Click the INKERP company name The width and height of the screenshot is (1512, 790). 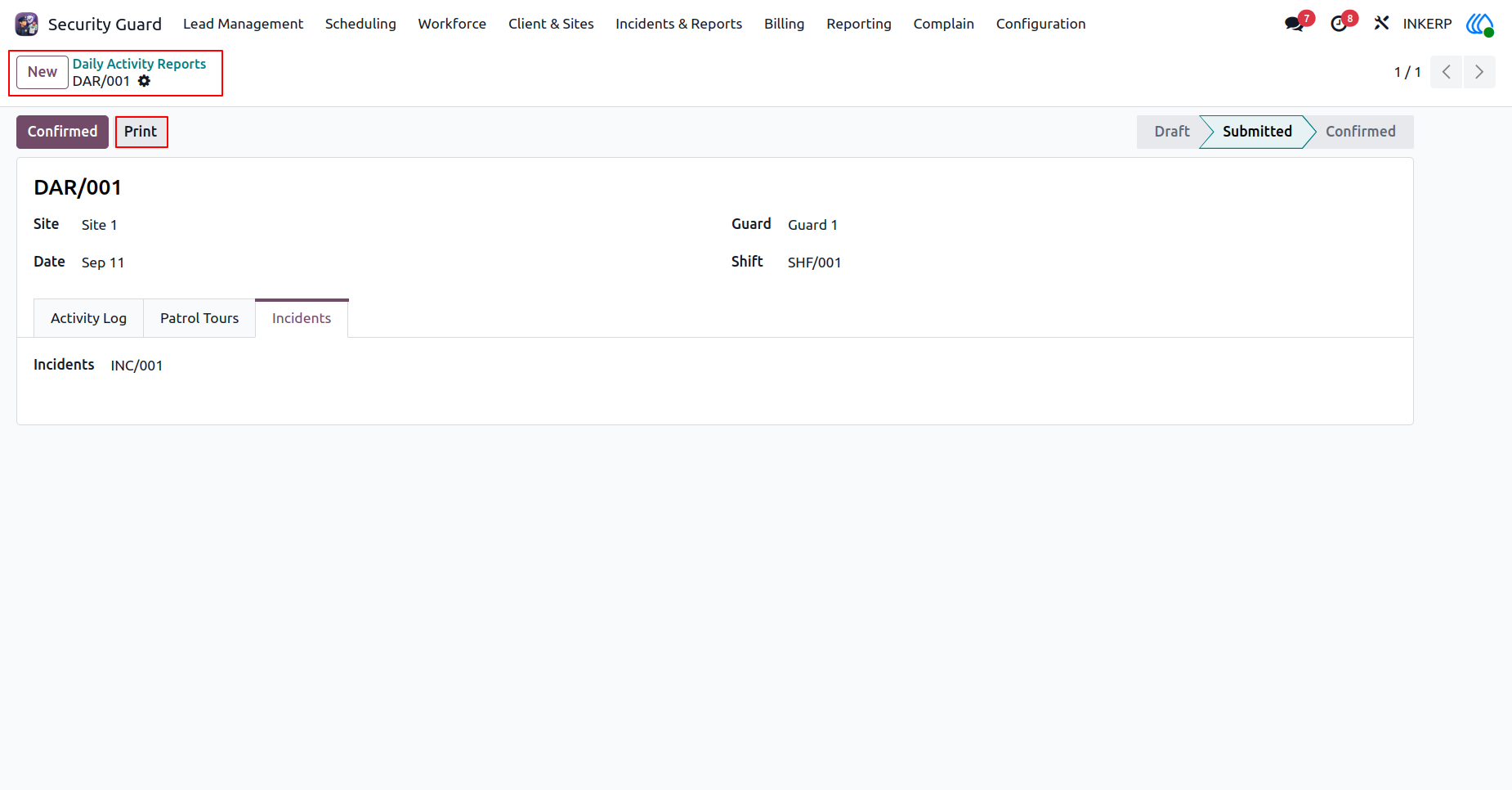pos(1427,24)
